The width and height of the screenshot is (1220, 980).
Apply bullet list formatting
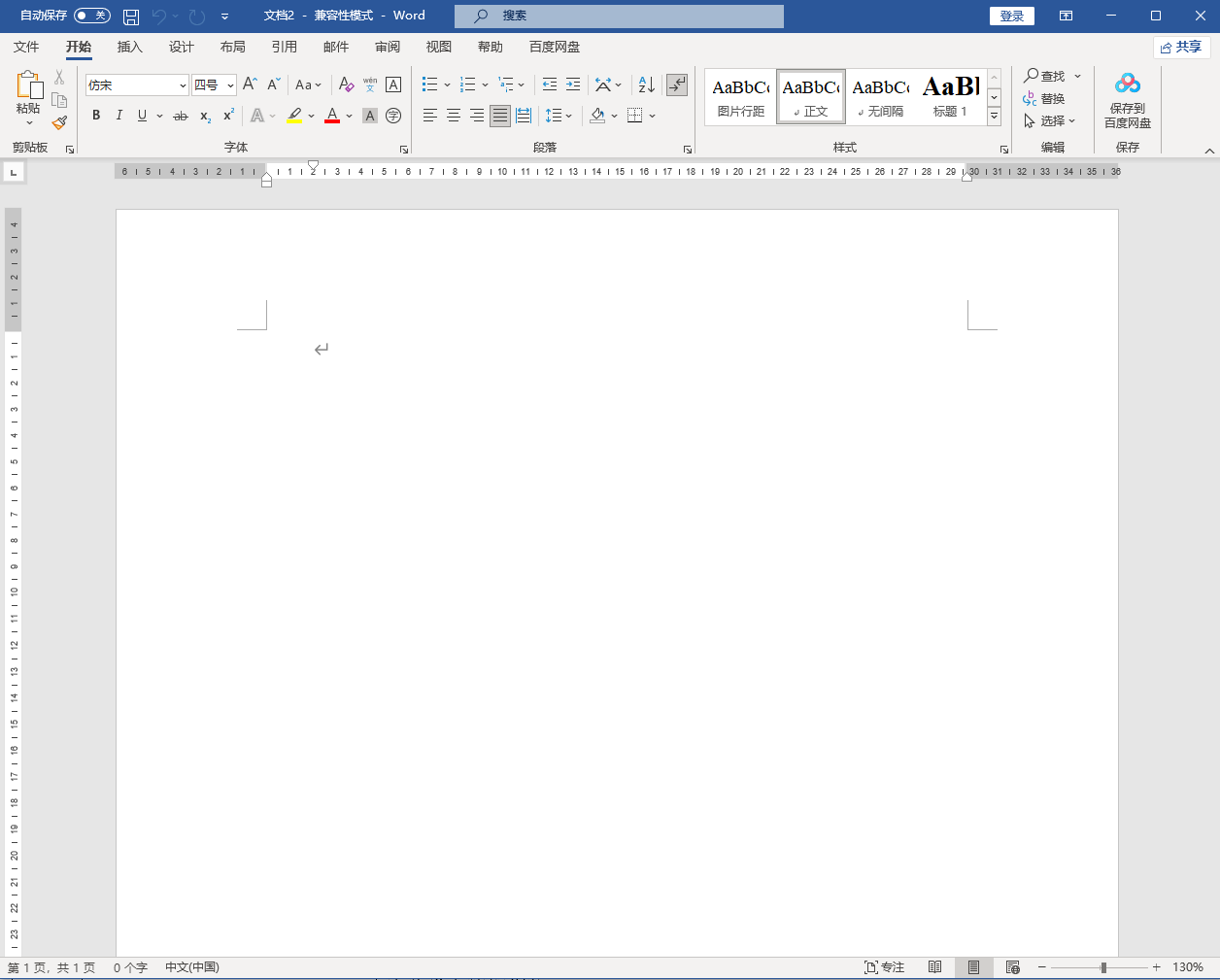430,85
